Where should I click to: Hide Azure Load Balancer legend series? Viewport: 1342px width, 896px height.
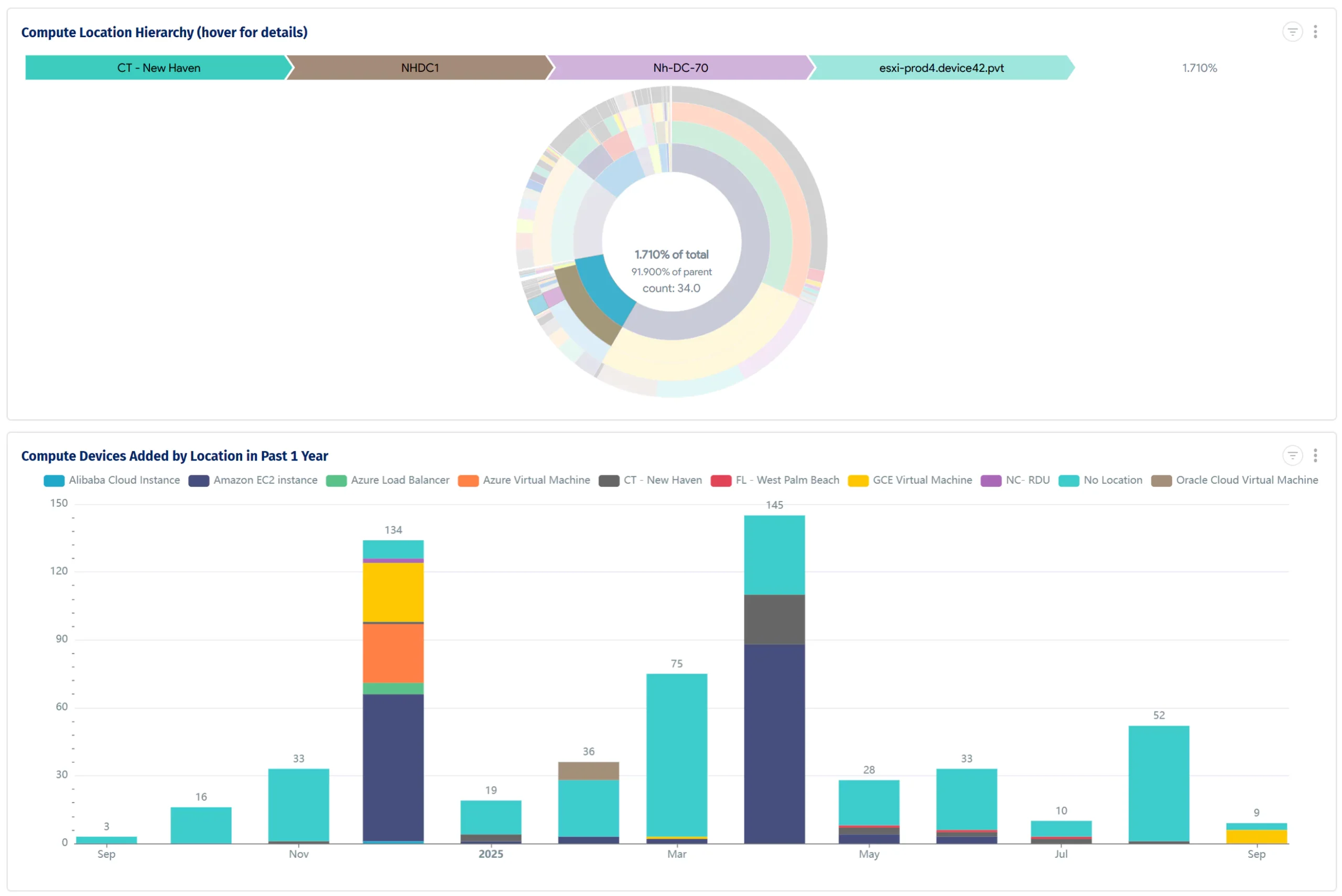(399, 480)
